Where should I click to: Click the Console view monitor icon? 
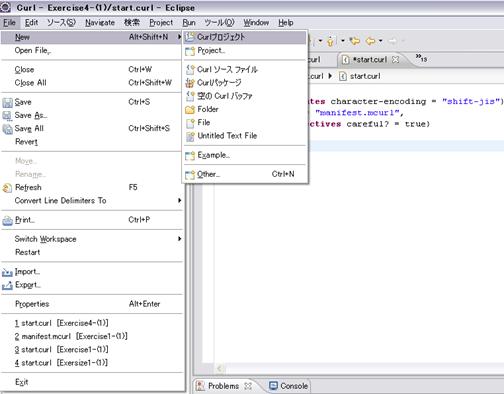[x=273, y=386]
